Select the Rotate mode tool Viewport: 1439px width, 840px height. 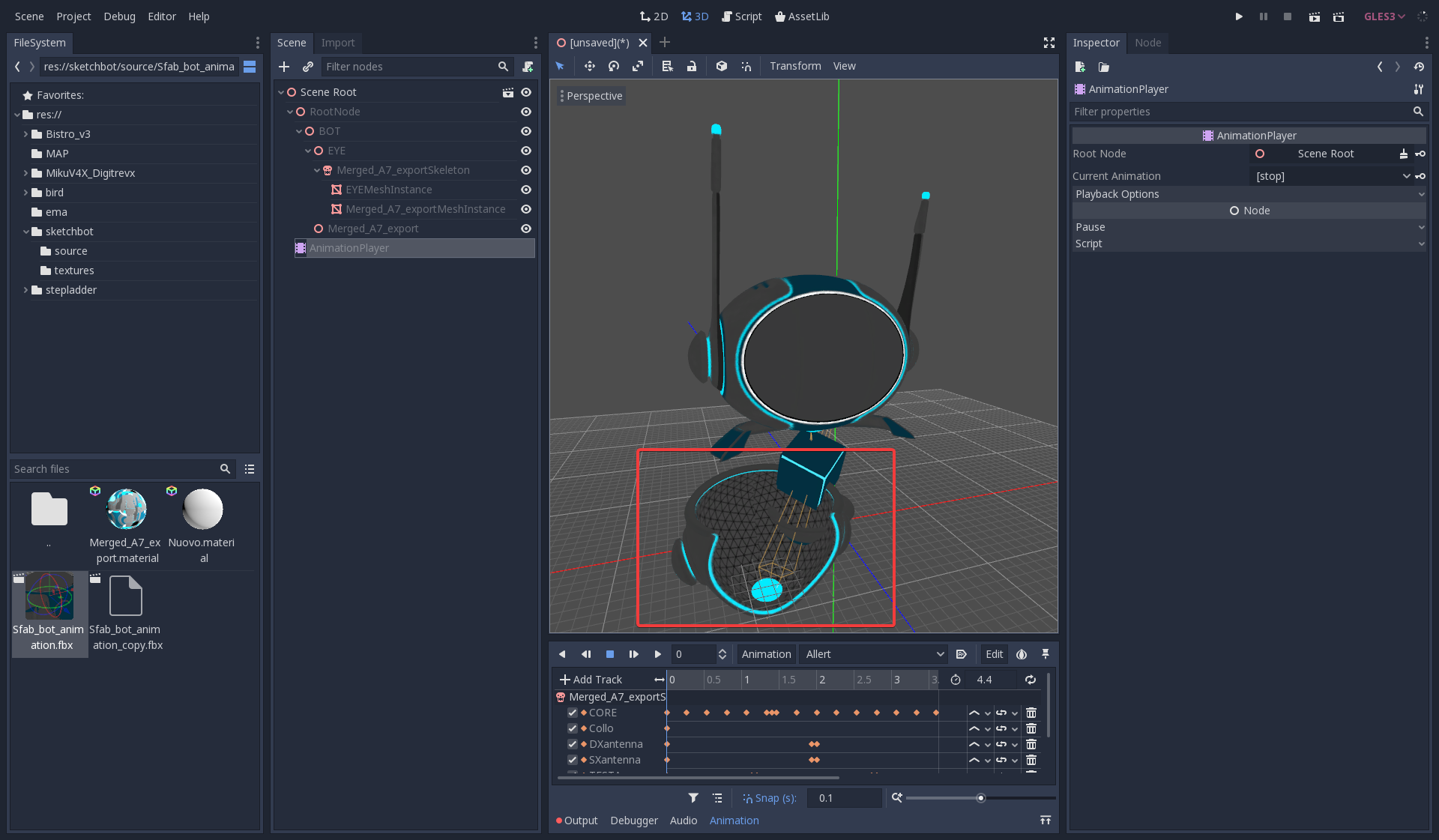[613, 66]
